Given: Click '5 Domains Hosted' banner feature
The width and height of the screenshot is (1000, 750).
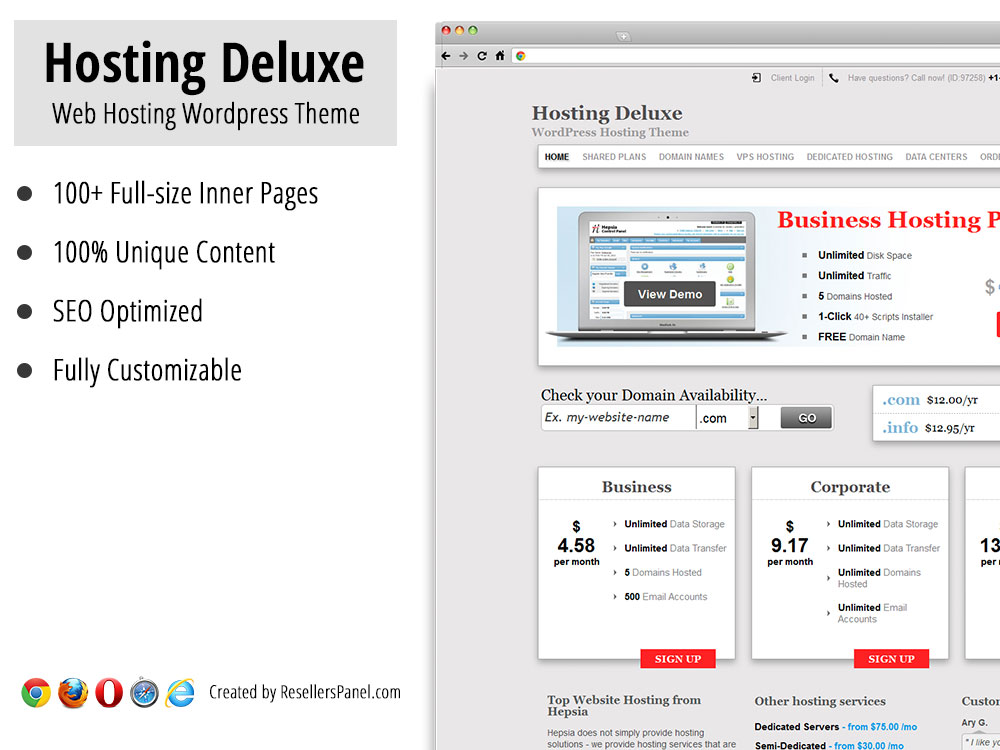Looking at the screenshot, I should pyautogui.click(x=855, y=297).
